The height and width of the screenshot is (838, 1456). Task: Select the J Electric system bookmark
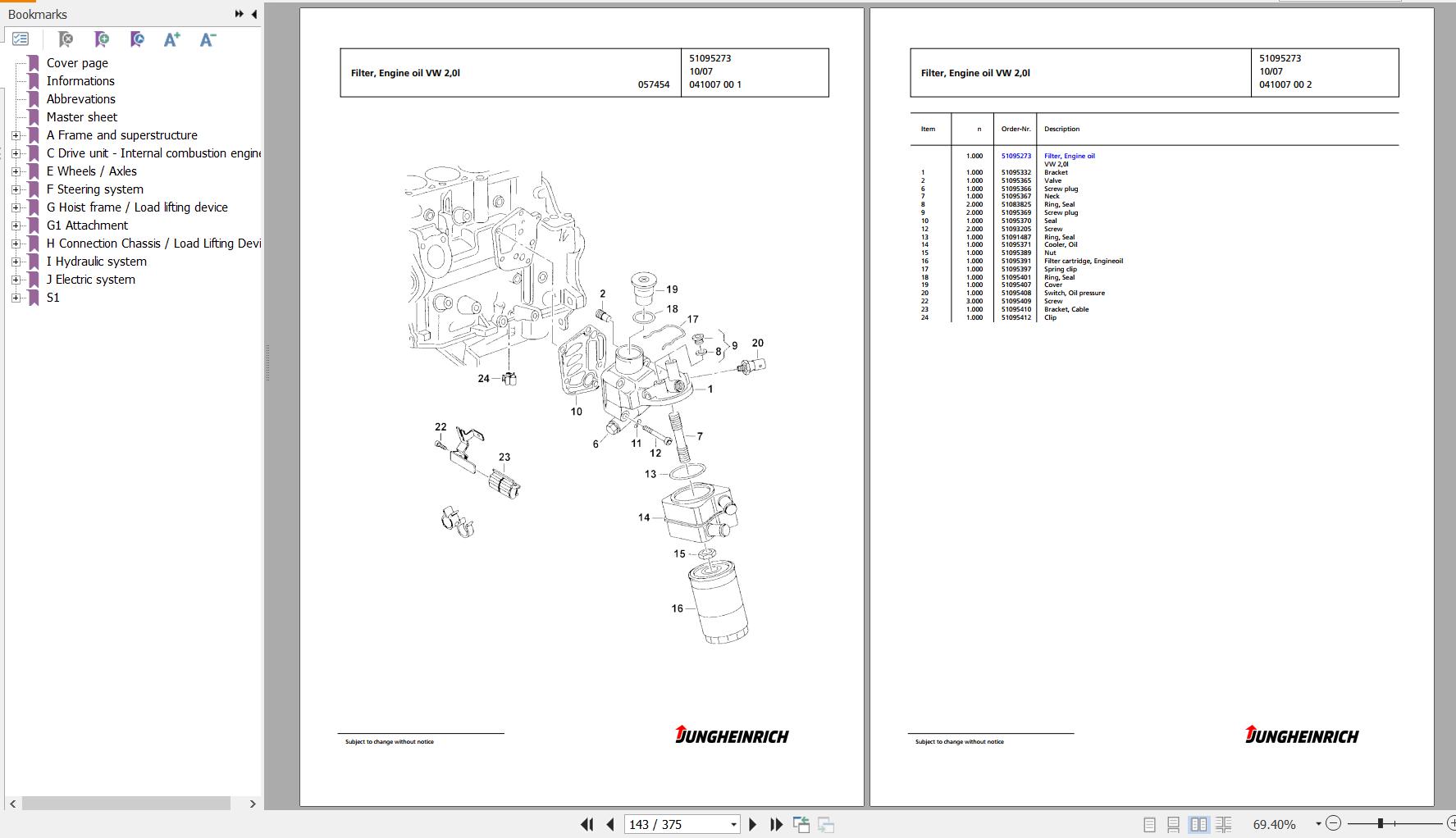point(90,280)
